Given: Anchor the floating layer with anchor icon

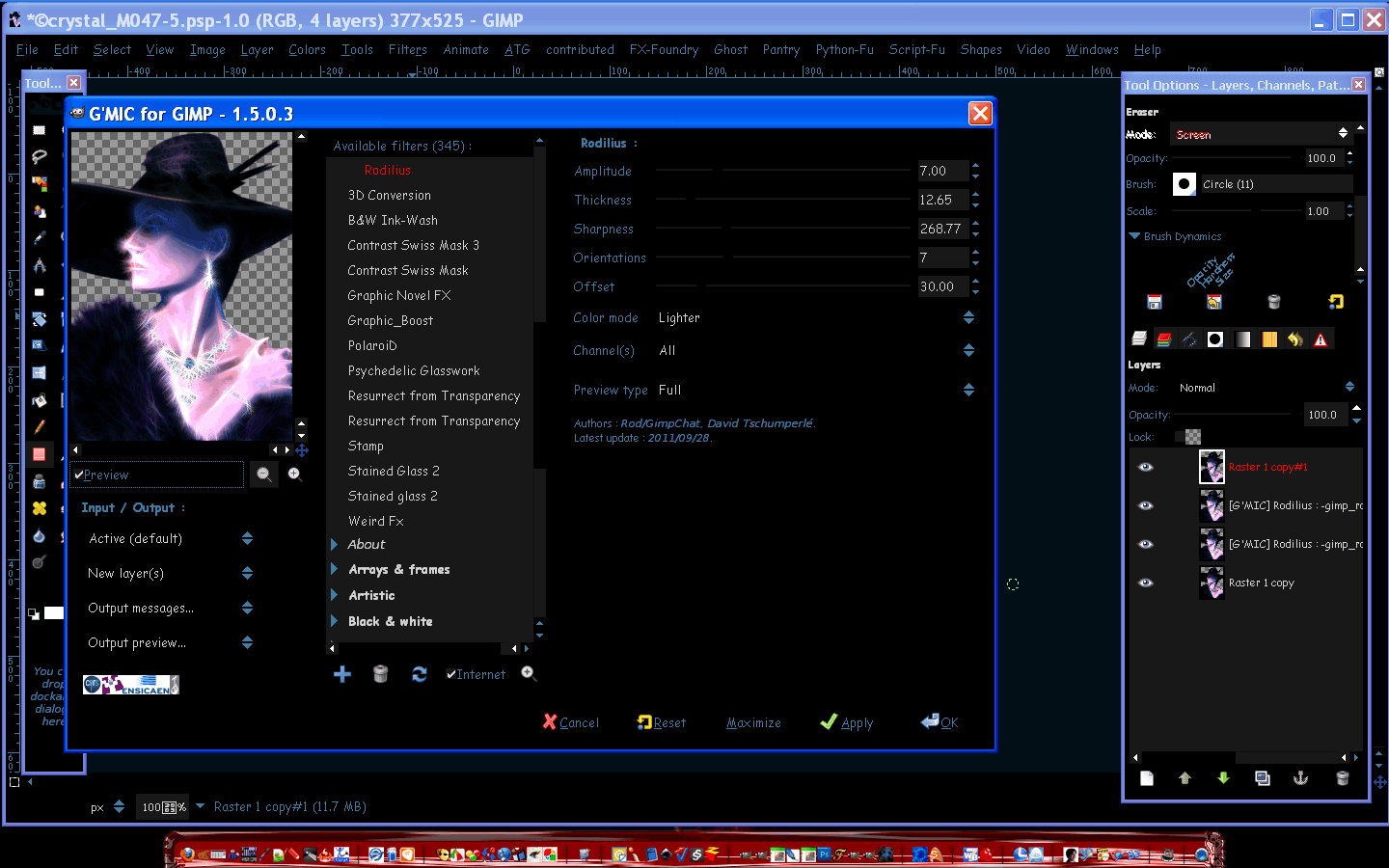Looking at the screenshot, I should [x=1300, y=778].
